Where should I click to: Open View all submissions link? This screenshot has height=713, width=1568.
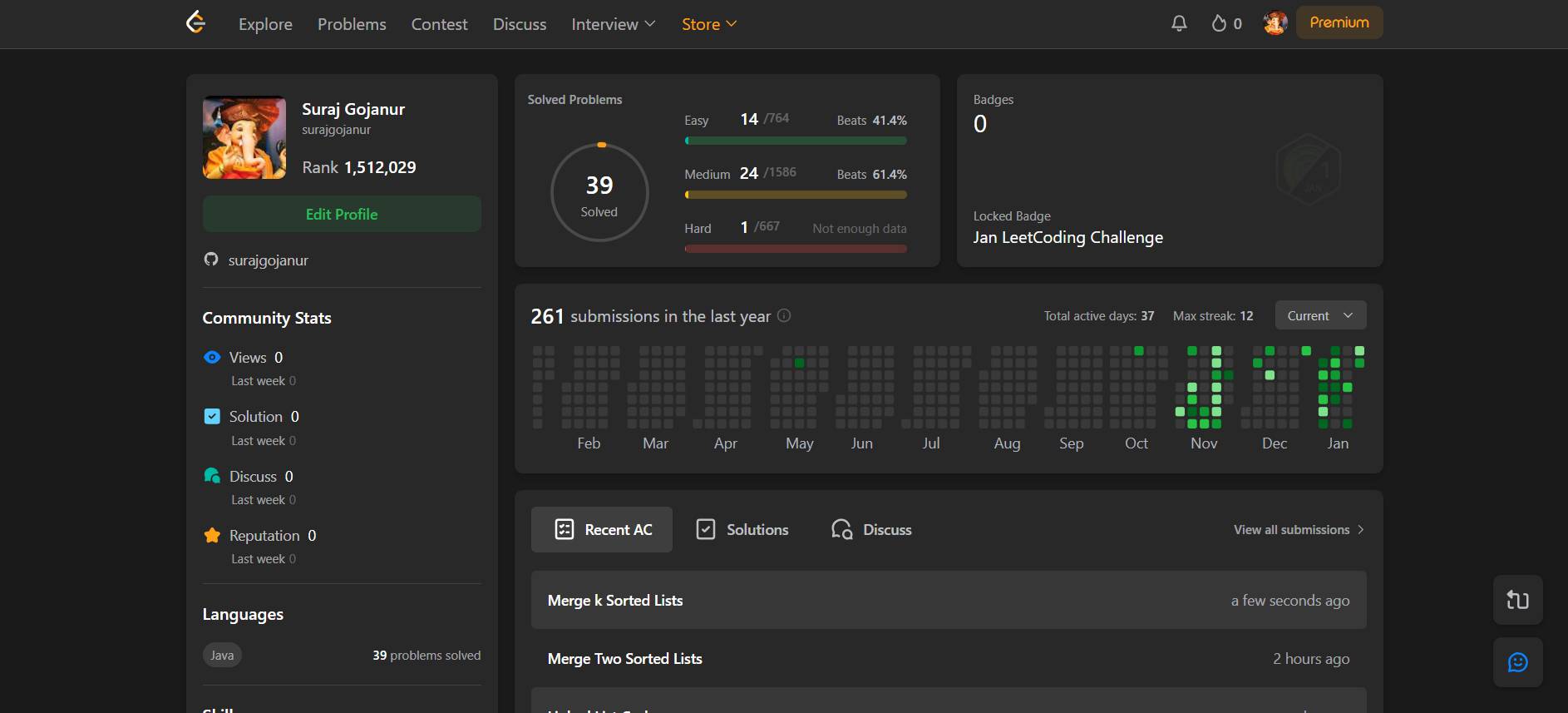tap(1298, 530)
